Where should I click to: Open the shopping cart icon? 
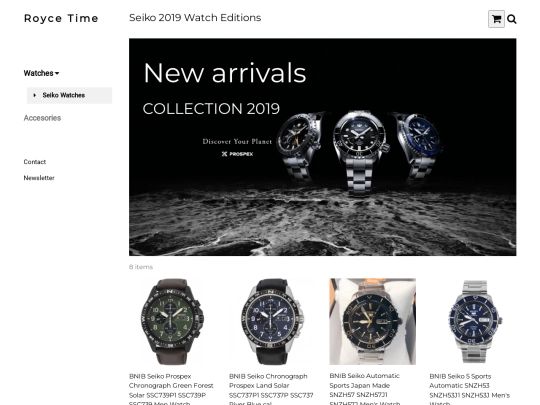(x=496, y=19)
